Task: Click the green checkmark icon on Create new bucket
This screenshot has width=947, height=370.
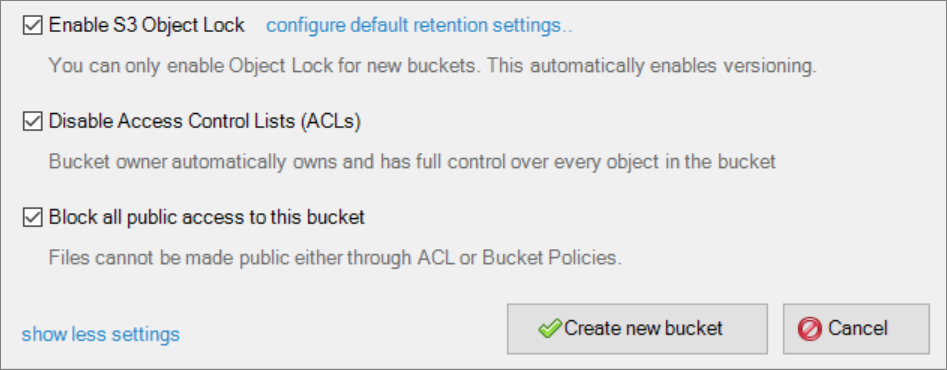Action: 550,329
